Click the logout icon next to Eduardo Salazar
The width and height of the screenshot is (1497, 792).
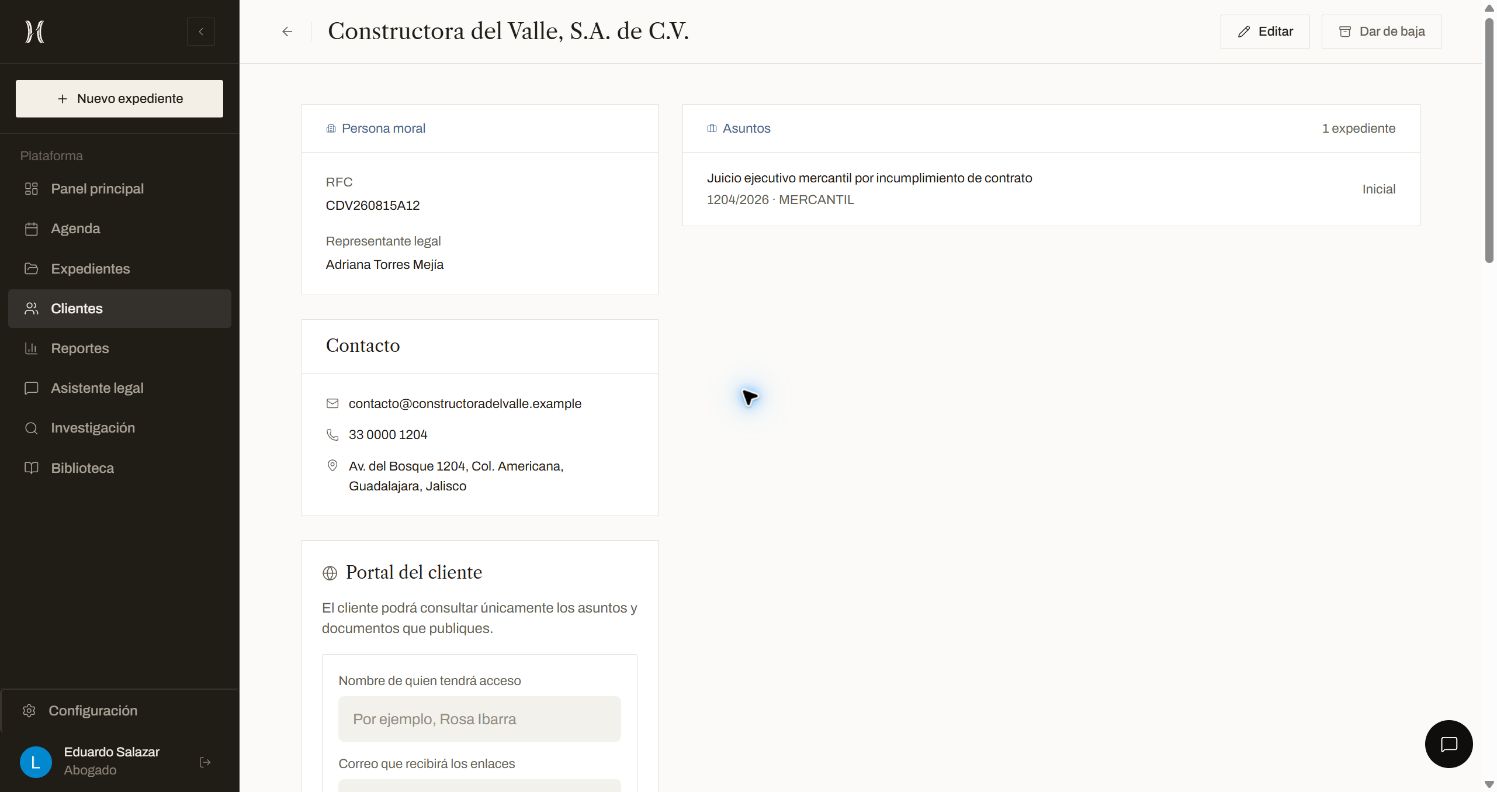pyautogui.click(x=205, y=762)
